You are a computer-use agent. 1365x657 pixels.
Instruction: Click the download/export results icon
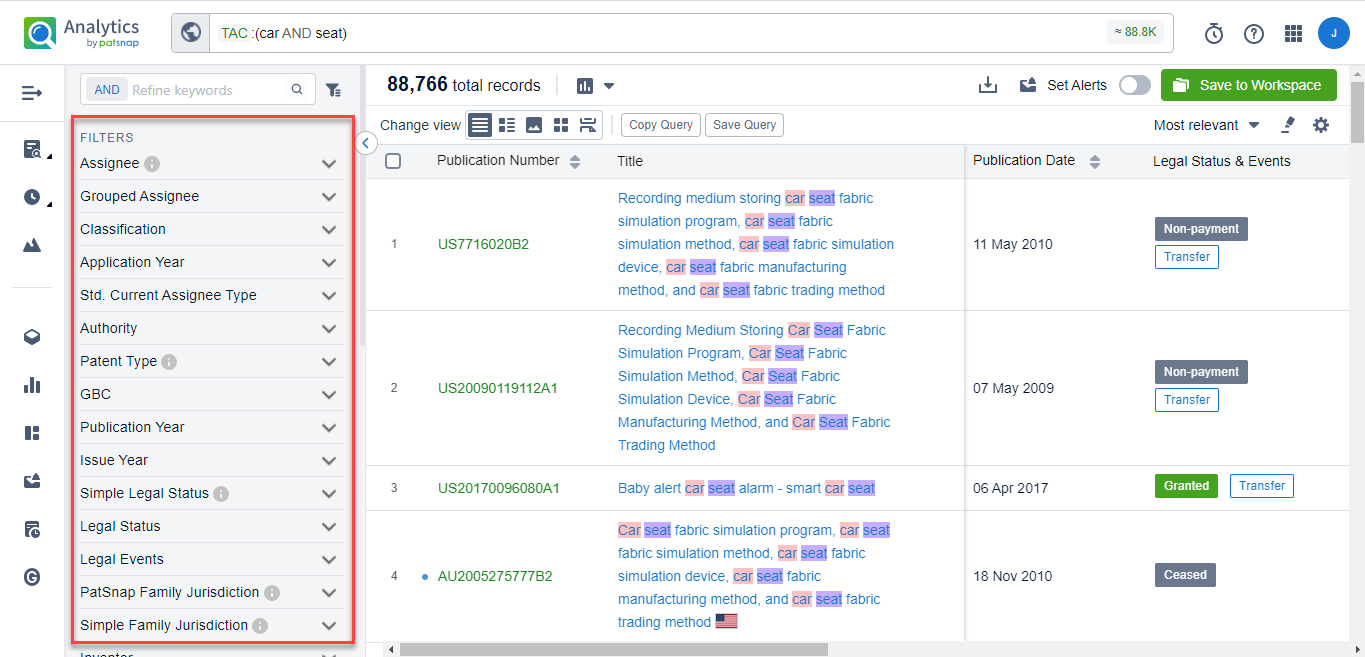coord(988,85)
